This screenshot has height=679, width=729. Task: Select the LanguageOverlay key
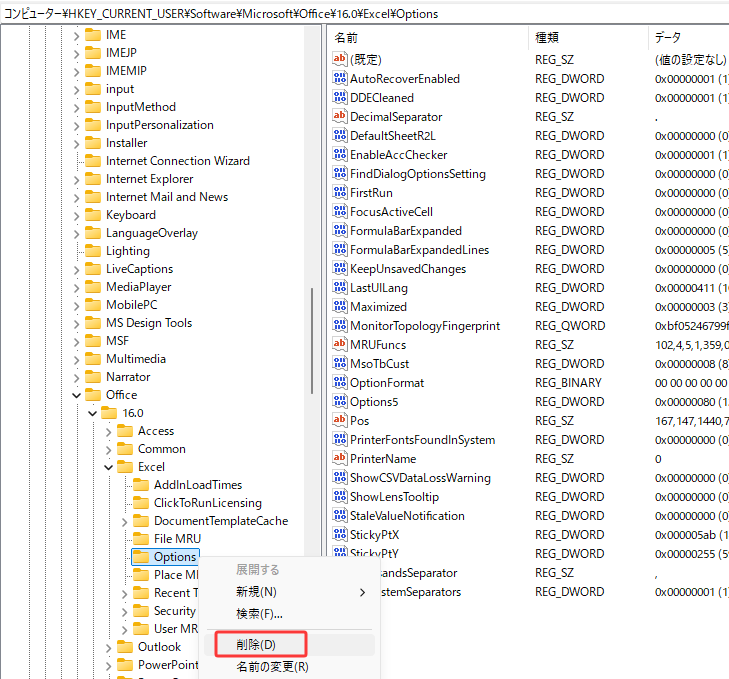152,233
